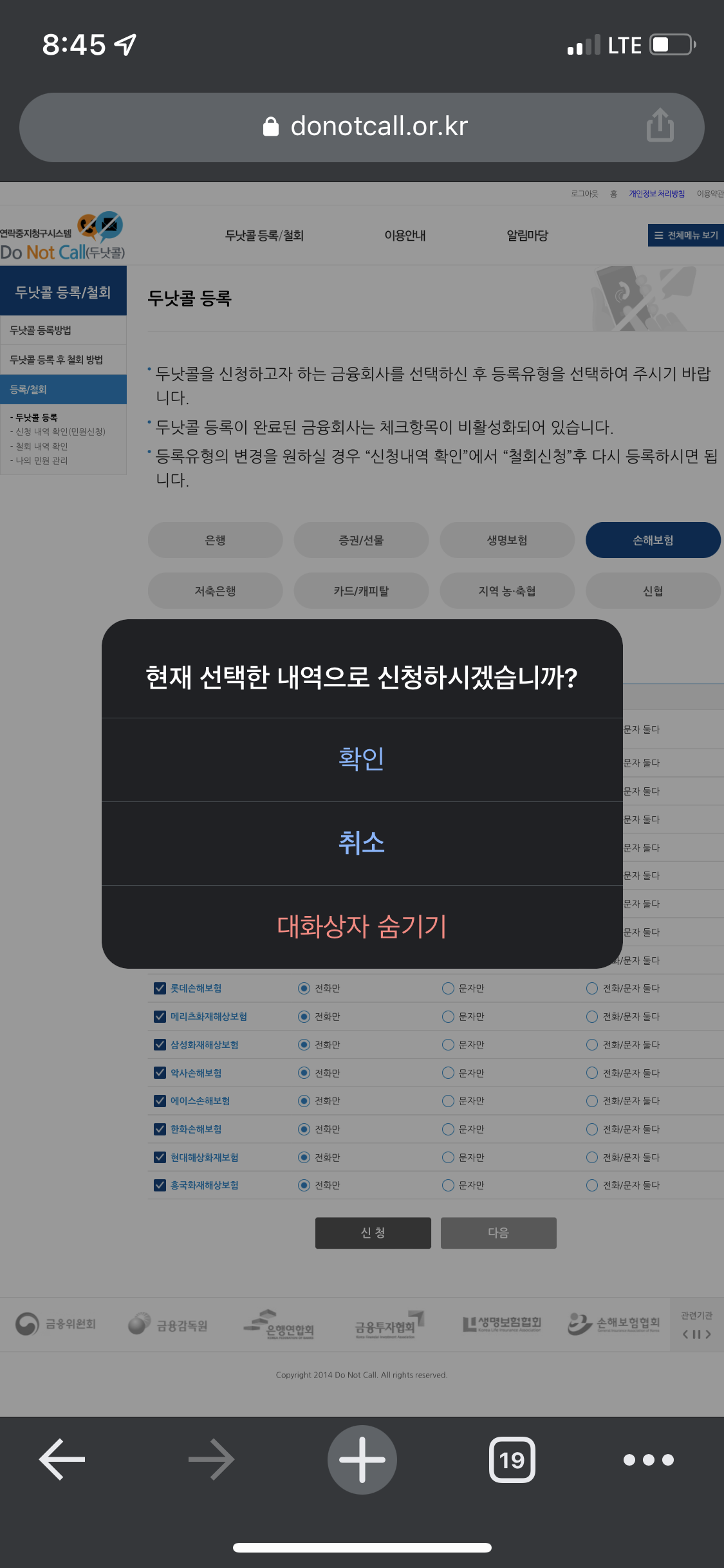Tap the address bar URL donotcall.or.kr
This screenshot has height=1568, width=724.
(379, 126)
